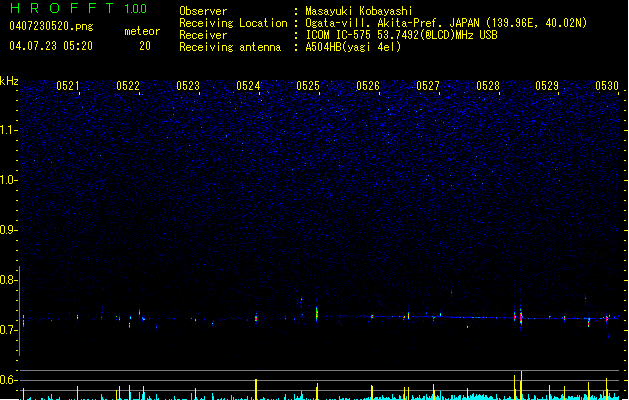
Task: Click the 0528 time marker
Action: pyautogui.click(x=488, y=85)
